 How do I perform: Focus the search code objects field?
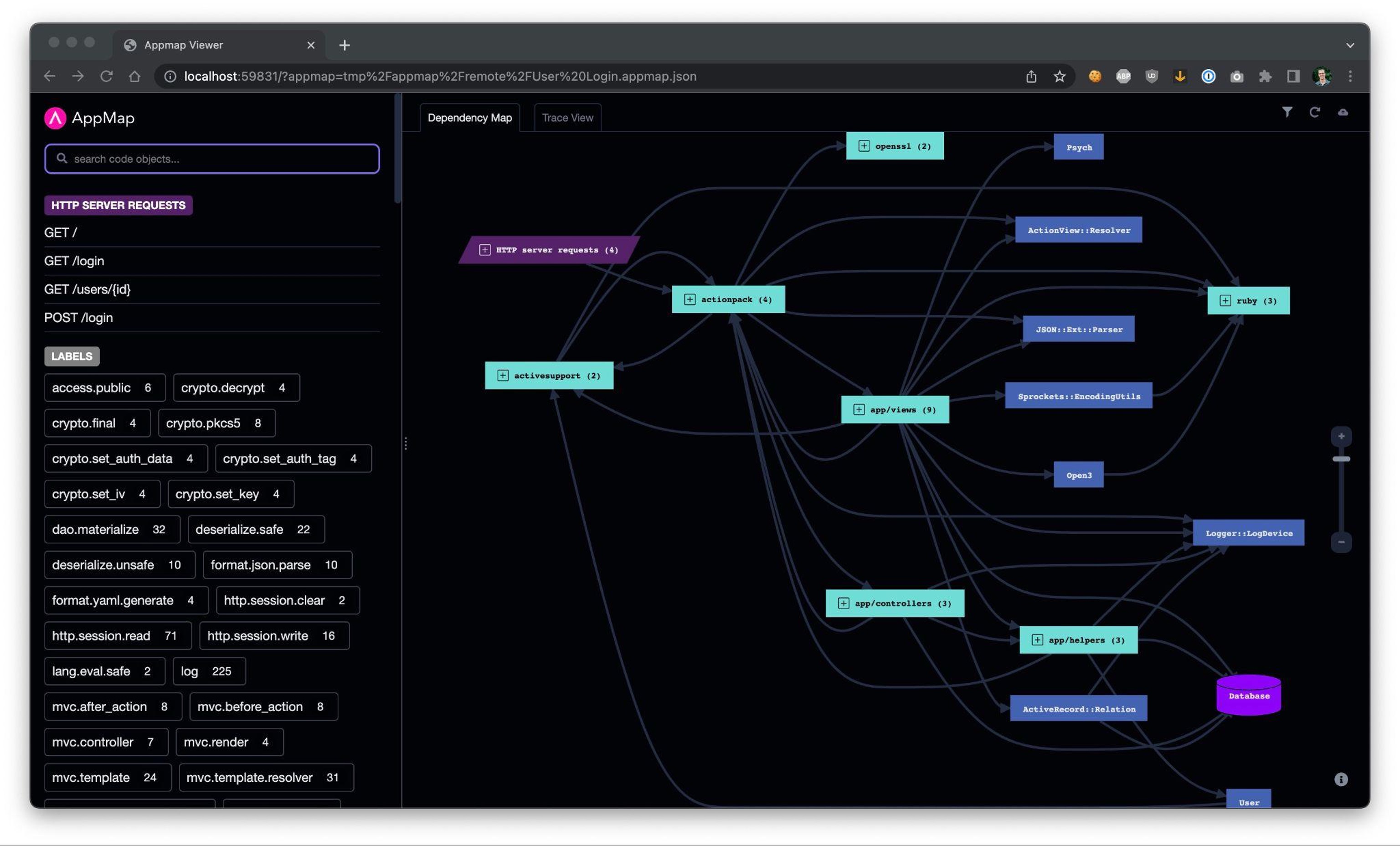click(212, 159)
